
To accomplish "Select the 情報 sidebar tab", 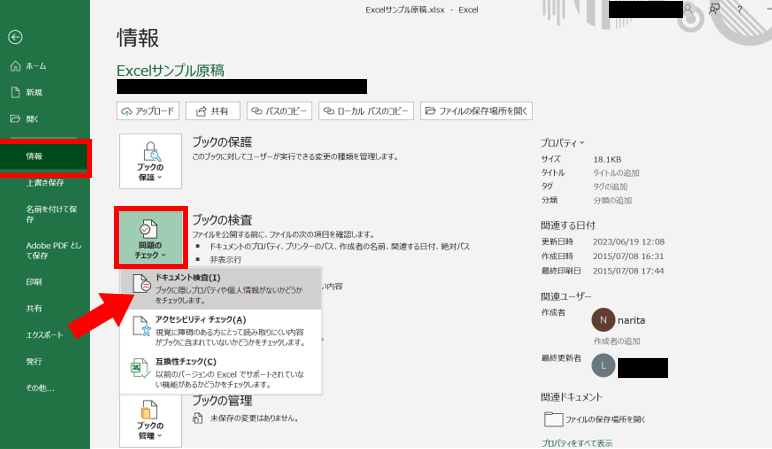I will [x=44, y=157].
